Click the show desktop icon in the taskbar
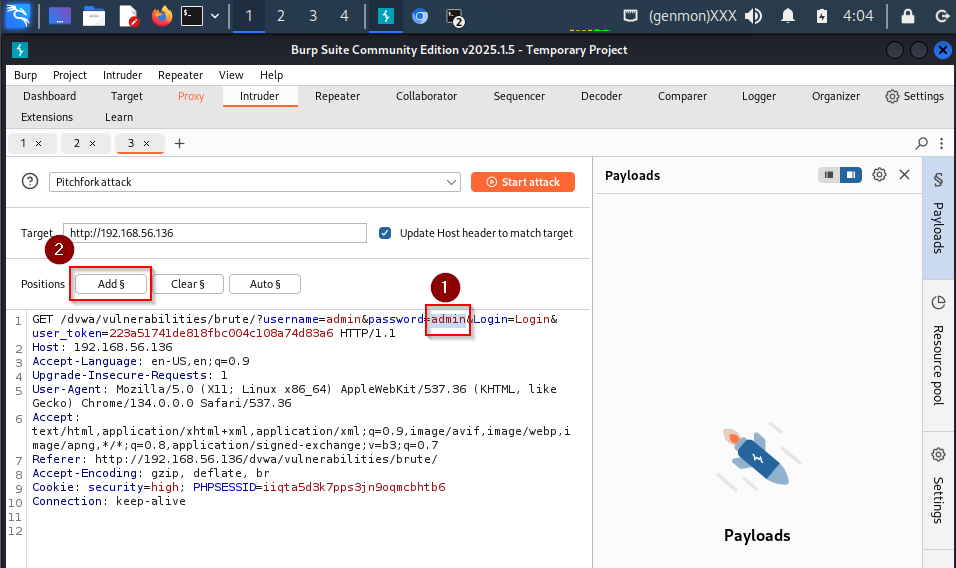The height and width of the screenshot is (568, 956). 60,16
